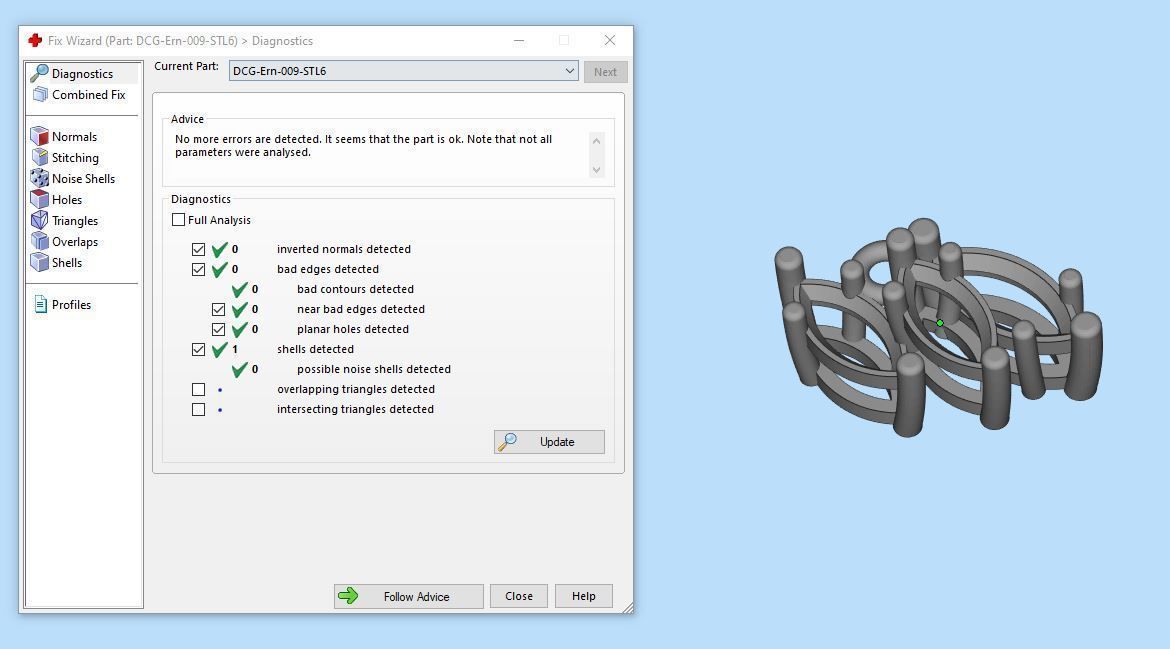
Task: Click the Noise Shells icon
Action: (x=40, y=178)
